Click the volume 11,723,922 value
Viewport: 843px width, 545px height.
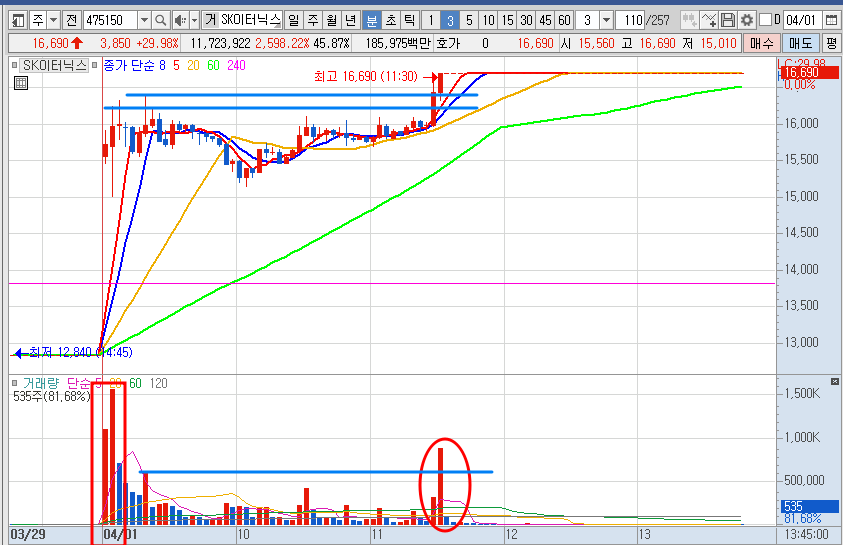(220, 43)
